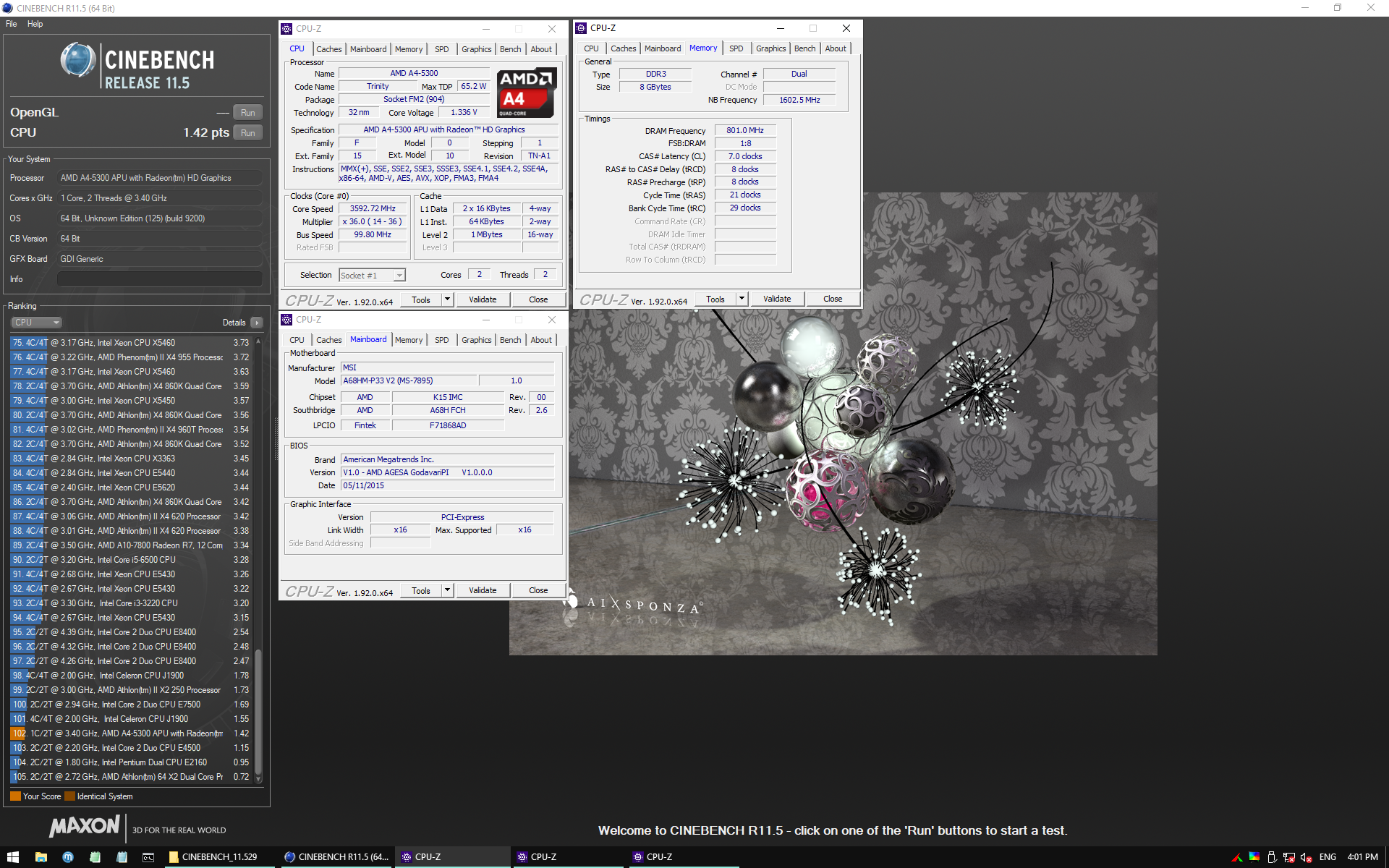Click Validate in the Memory CPU-Z window
The height and width of the screenshot is (868, 1389).
click(x=777, y=299)
